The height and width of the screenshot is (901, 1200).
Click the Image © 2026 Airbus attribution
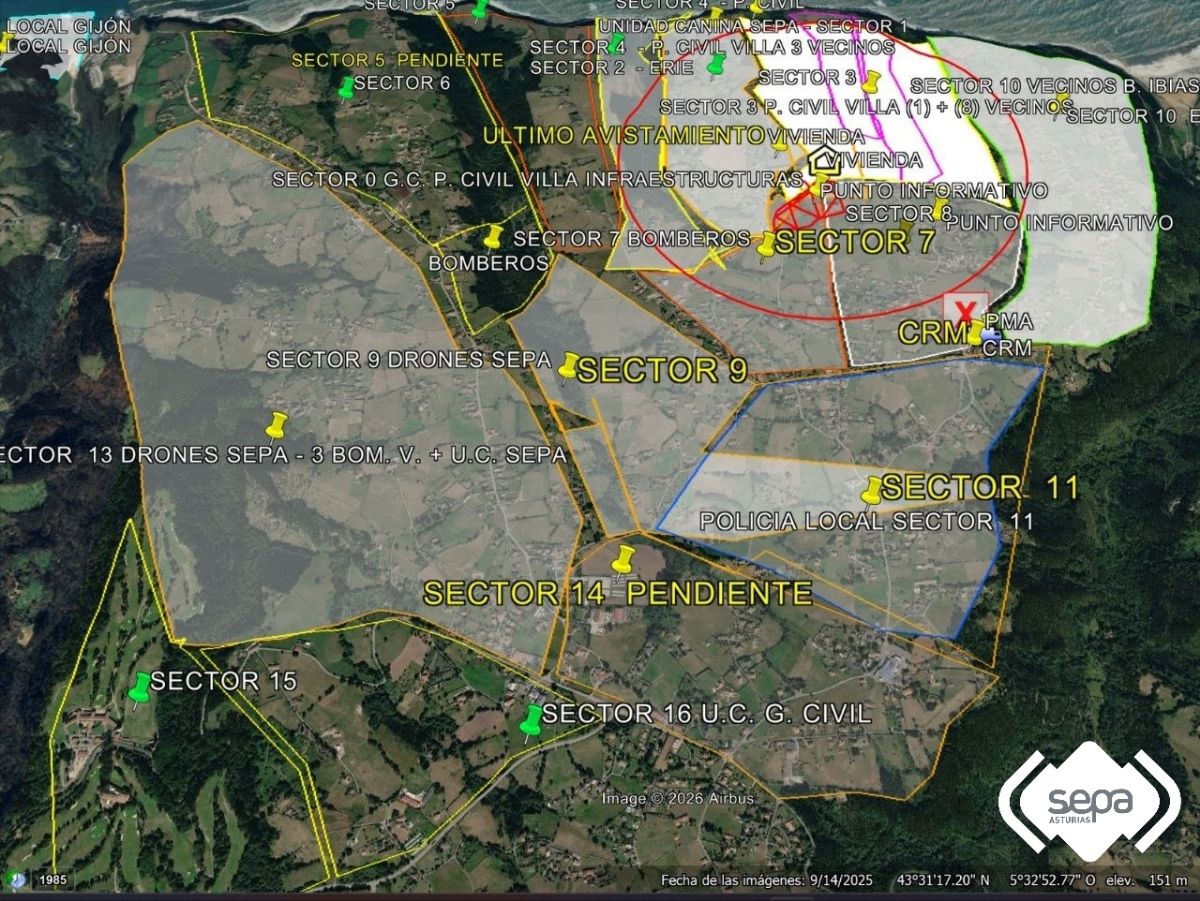tap(677, 798)
